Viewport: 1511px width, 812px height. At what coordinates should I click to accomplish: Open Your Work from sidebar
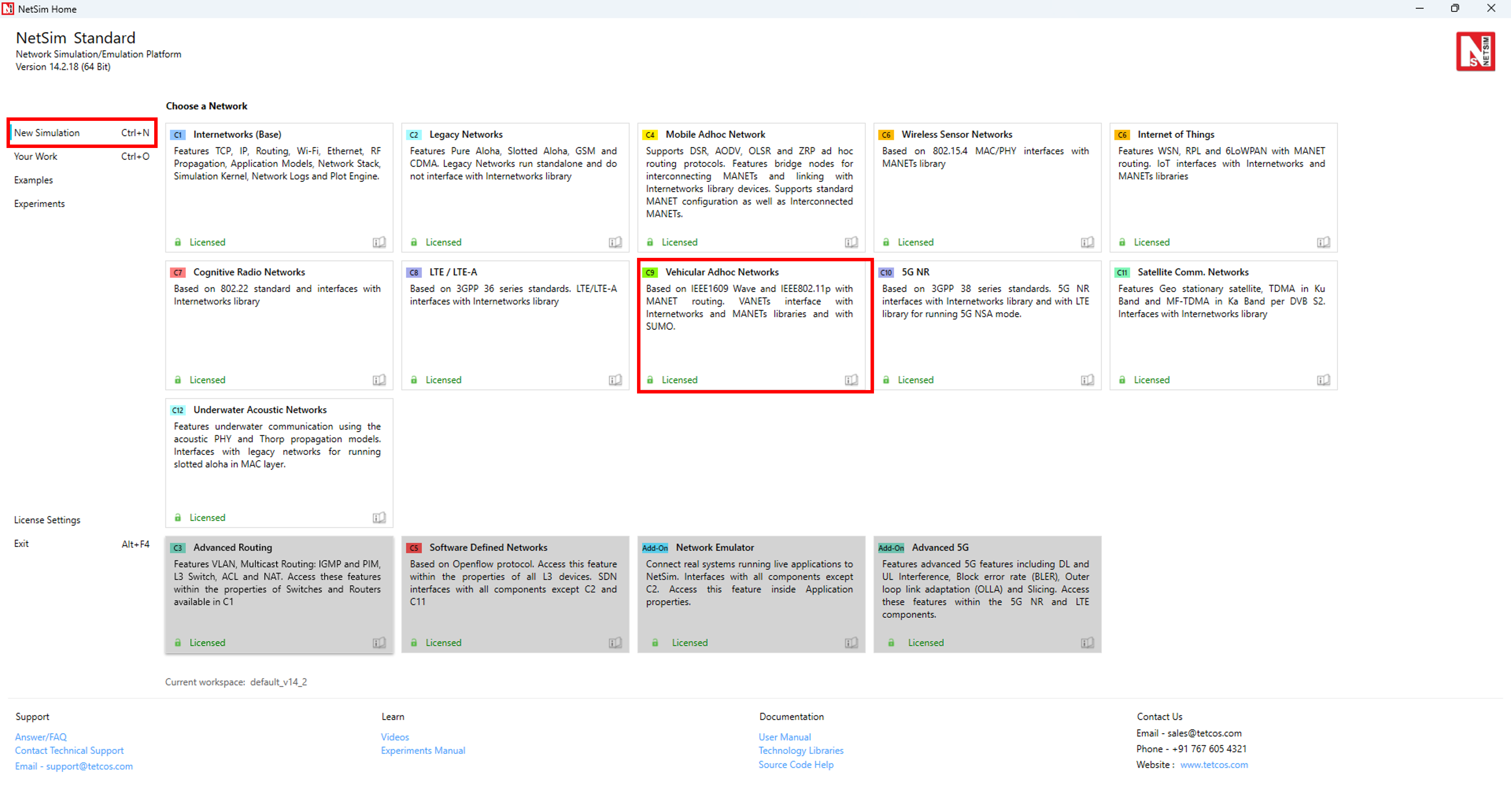[36, 157]
